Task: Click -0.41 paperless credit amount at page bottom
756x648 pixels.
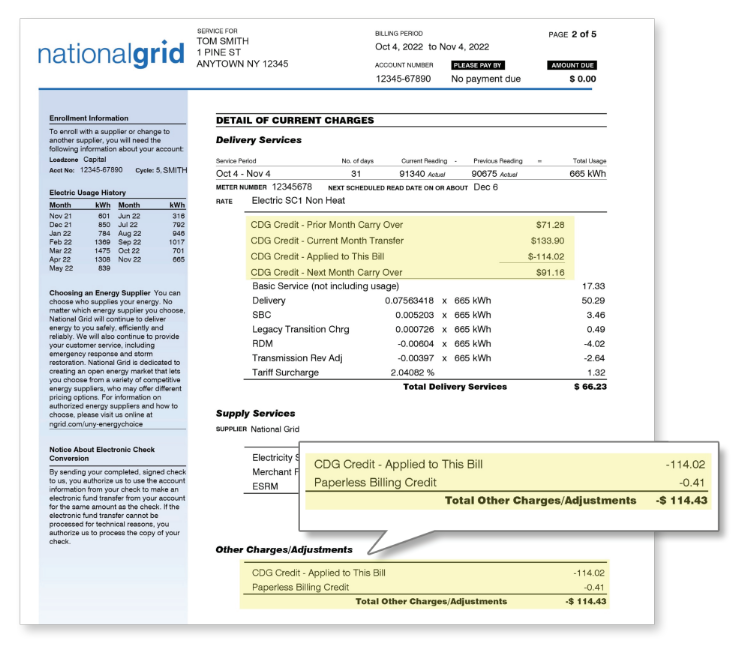Action: [594, 587]
